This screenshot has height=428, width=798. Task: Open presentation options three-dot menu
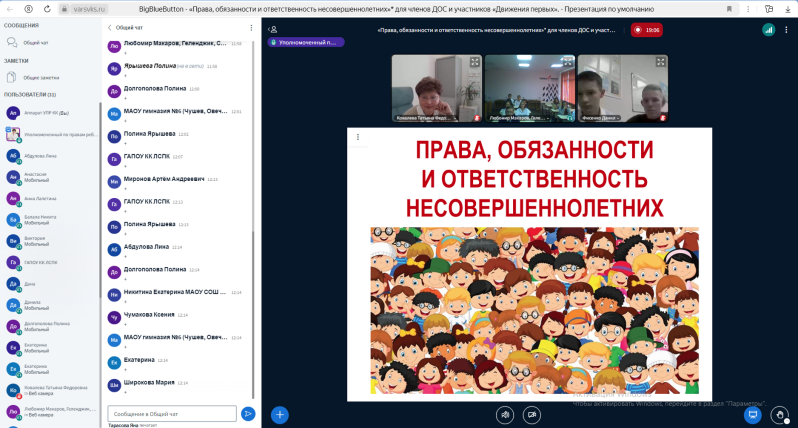pos(357,137)
